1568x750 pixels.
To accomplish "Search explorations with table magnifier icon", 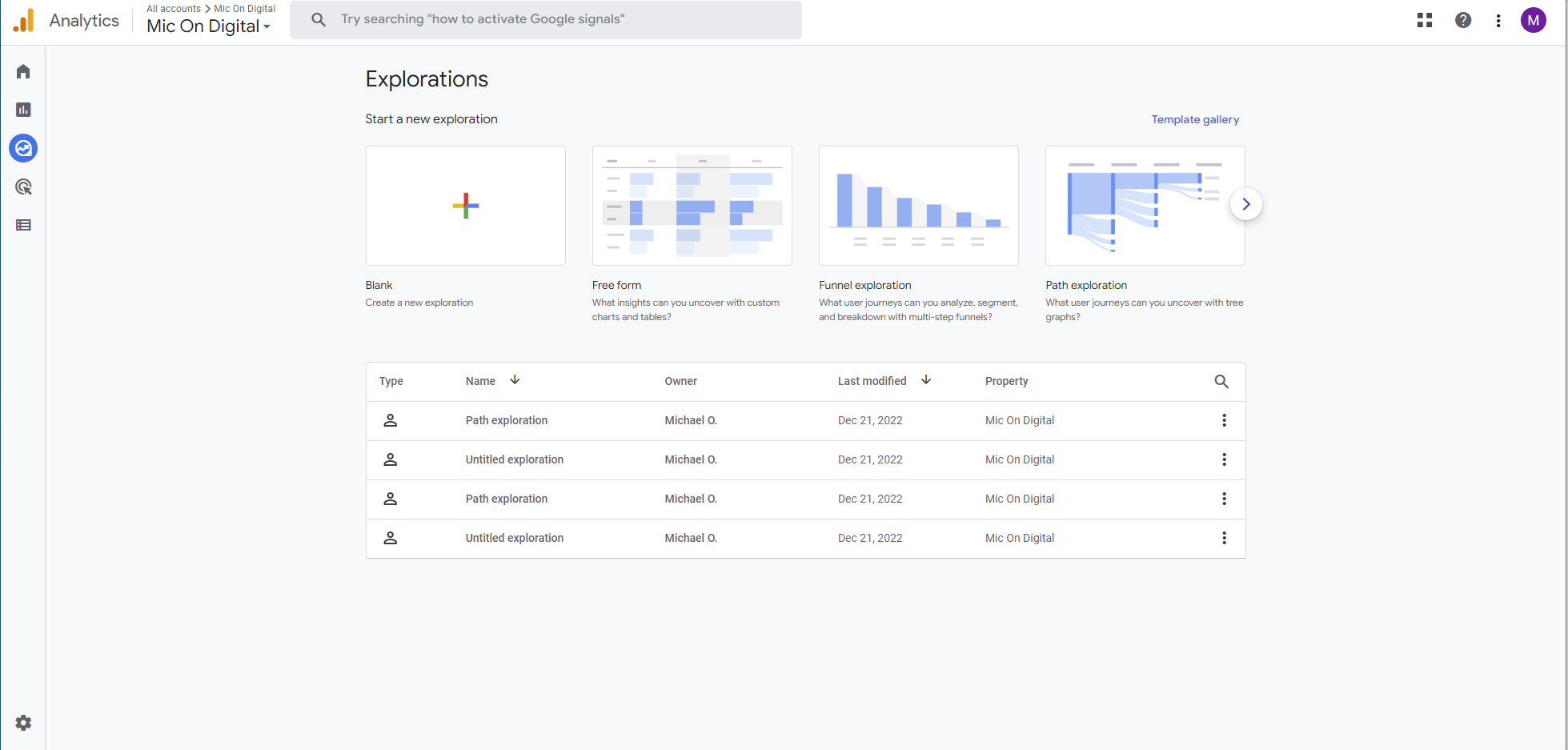I will (1221, 382).
